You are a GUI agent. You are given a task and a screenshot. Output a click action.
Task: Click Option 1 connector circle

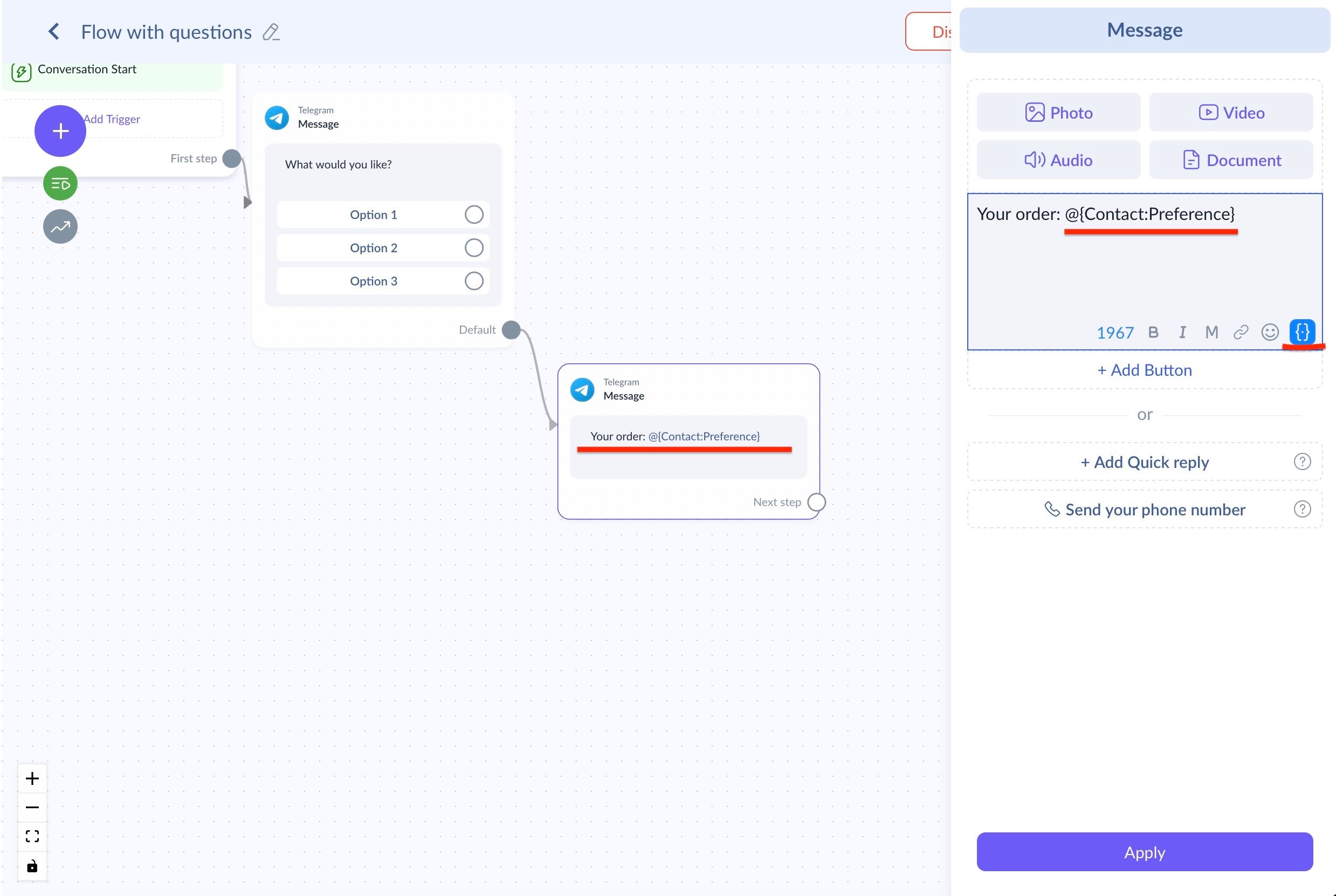coord(474,214)
